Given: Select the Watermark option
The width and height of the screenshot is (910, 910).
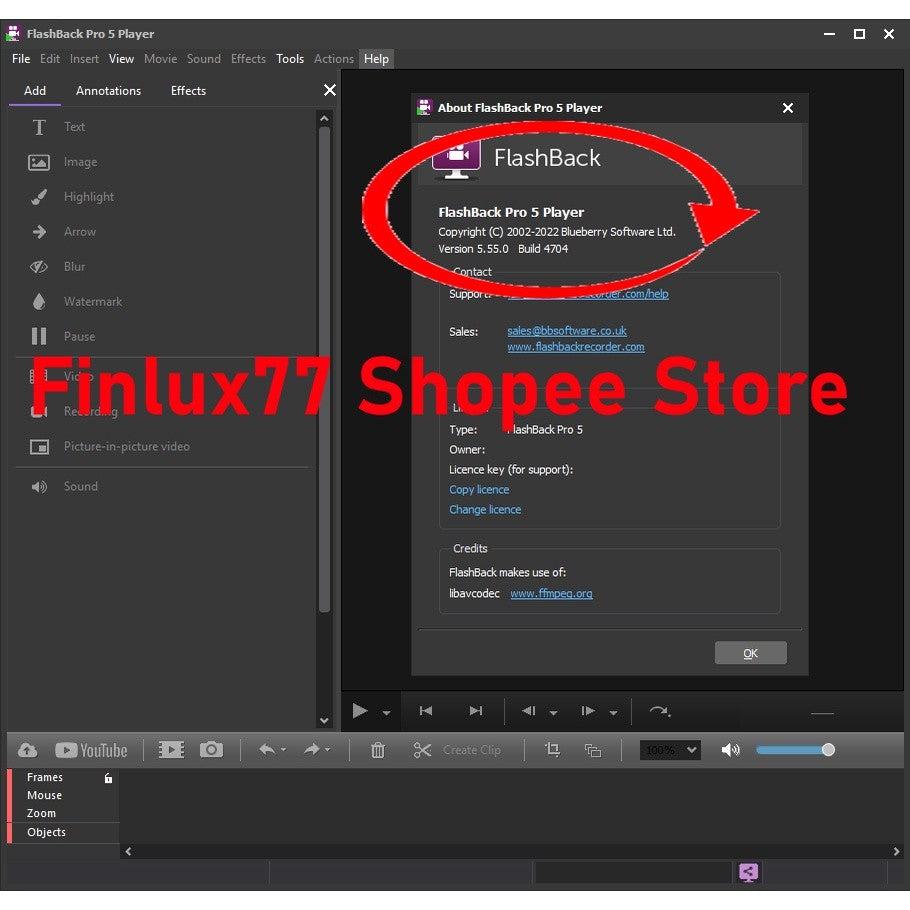Looking at the screenshot, I should click(92, 302).
